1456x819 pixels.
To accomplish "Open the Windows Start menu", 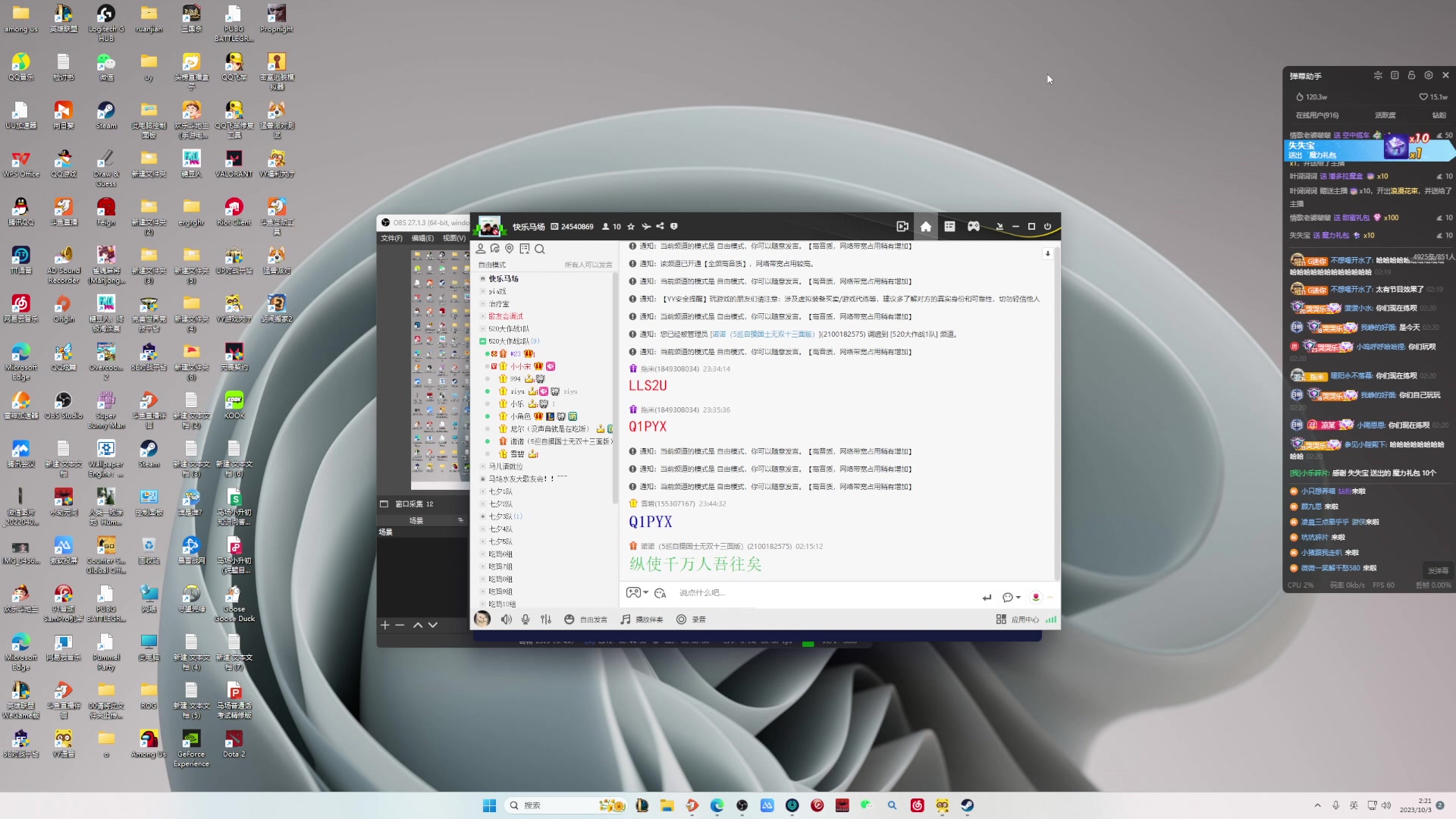I will pyautogui.click(x=489, y=805).
